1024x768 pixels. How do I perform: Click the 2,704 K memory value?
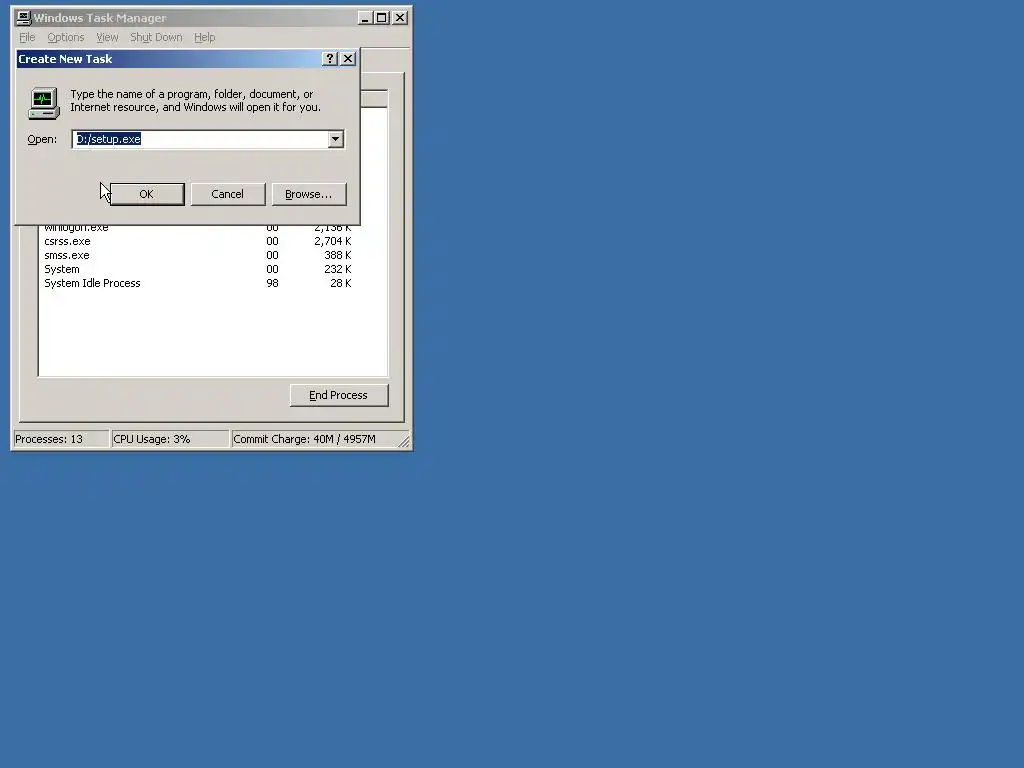(x=332, y=241)
